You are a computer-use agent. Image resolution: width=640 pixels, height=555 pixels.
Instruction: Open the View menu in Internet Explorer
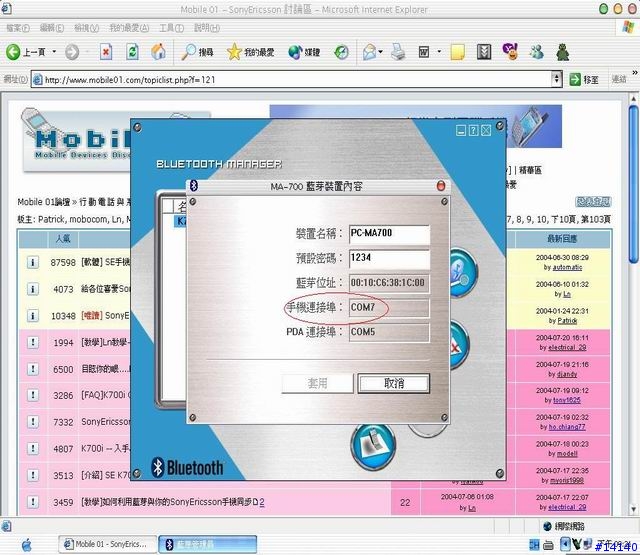click(x=87, y=28)
